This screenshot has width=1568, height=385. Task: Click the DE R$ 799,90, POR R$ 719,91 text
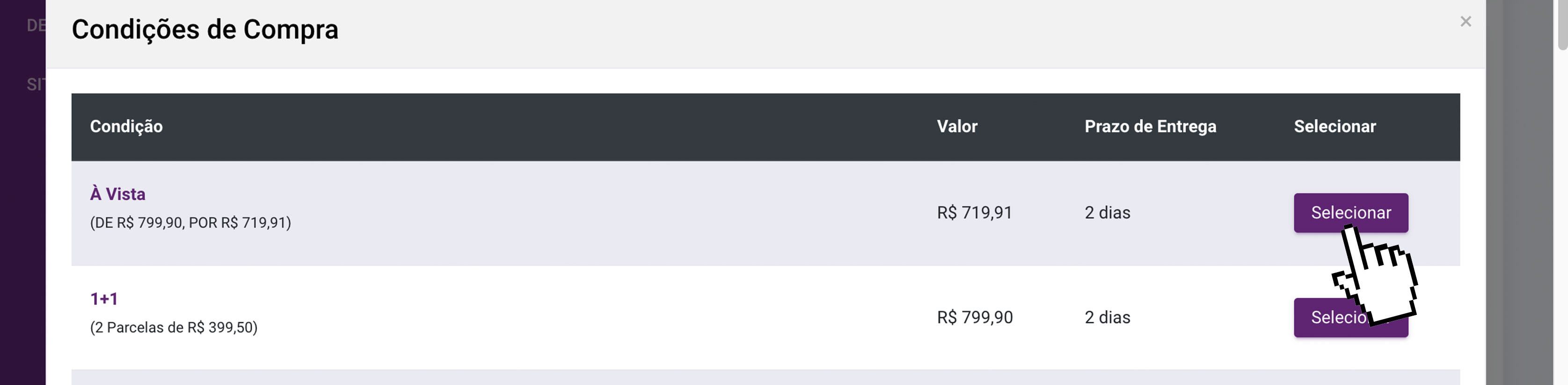pos(190,223)
